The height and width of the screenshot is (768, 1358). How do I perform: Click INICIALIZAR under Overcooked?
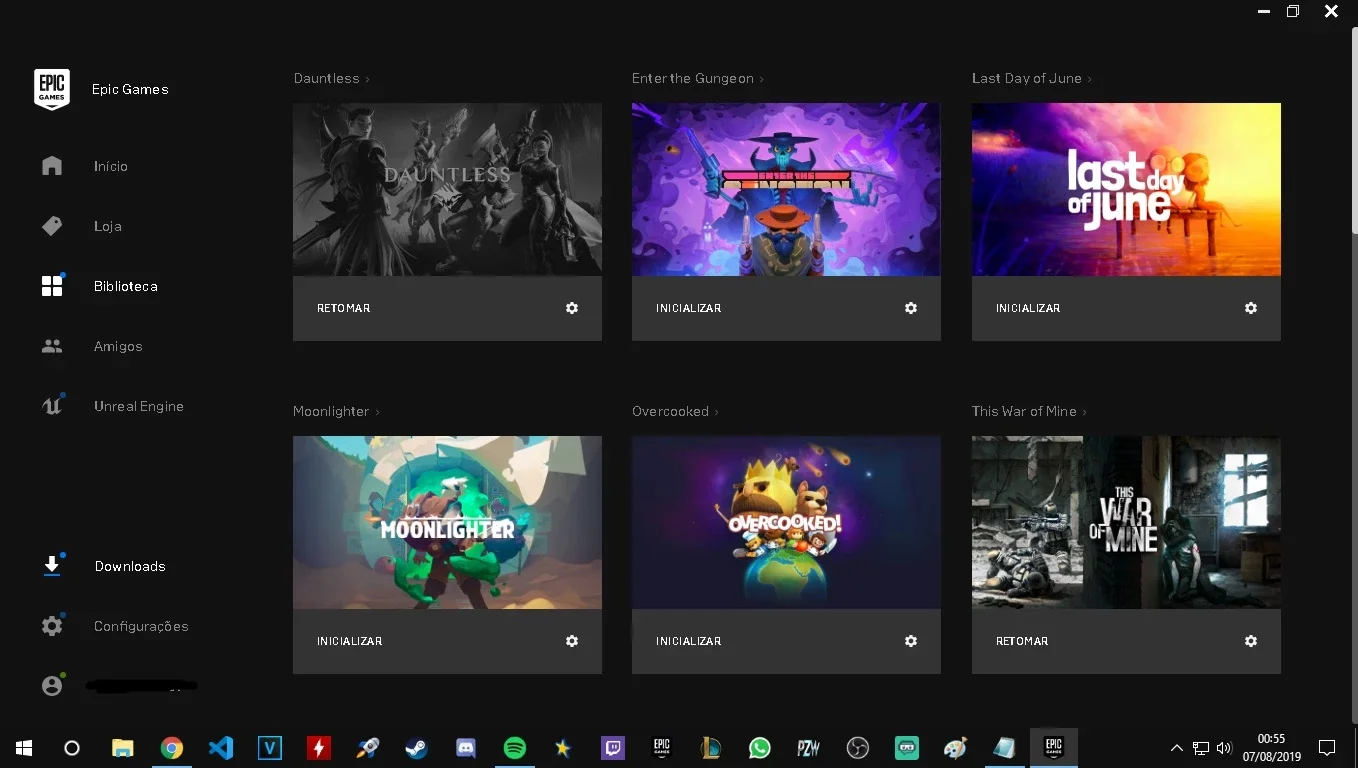pos(688,641)
